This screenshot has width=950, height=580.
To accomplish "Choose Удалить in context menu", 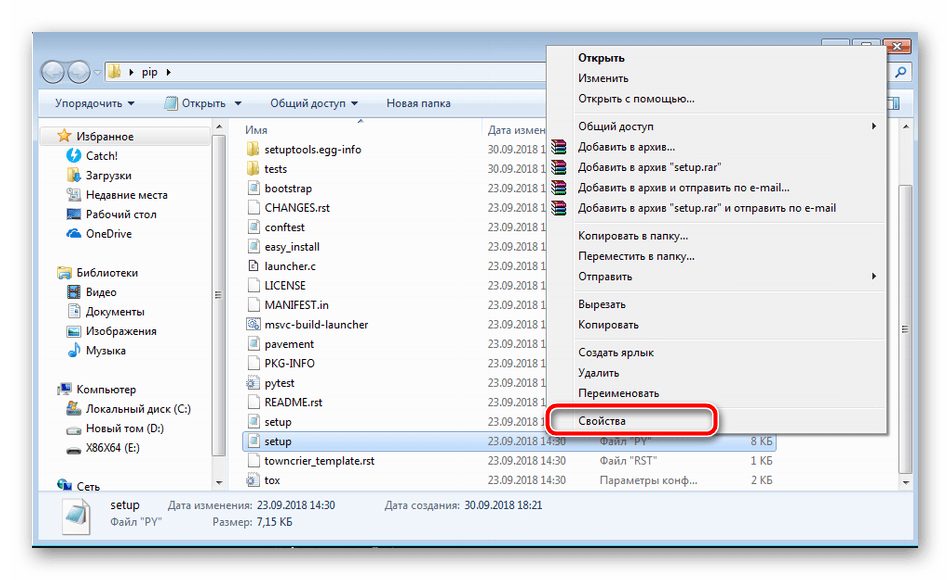I will [x=598, y=373].
